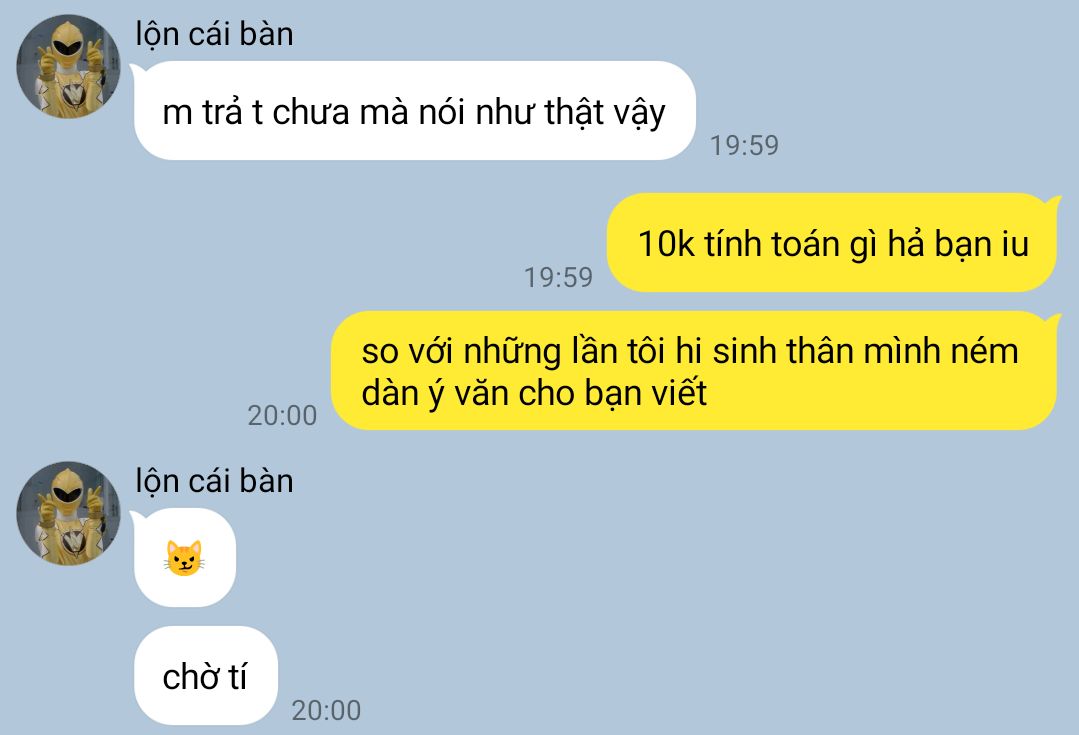This screenshot has width=1079, height=735.
Task: Tap the yellow ranger avatar beside cat emoji
Action: pos(68,513)
